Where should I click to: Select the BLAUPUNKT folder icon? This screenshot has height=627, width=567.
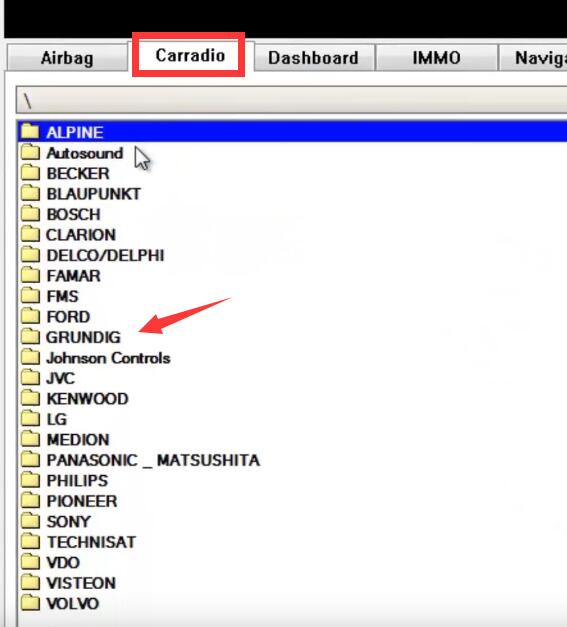pyautogui.click(x=30, y=193)
